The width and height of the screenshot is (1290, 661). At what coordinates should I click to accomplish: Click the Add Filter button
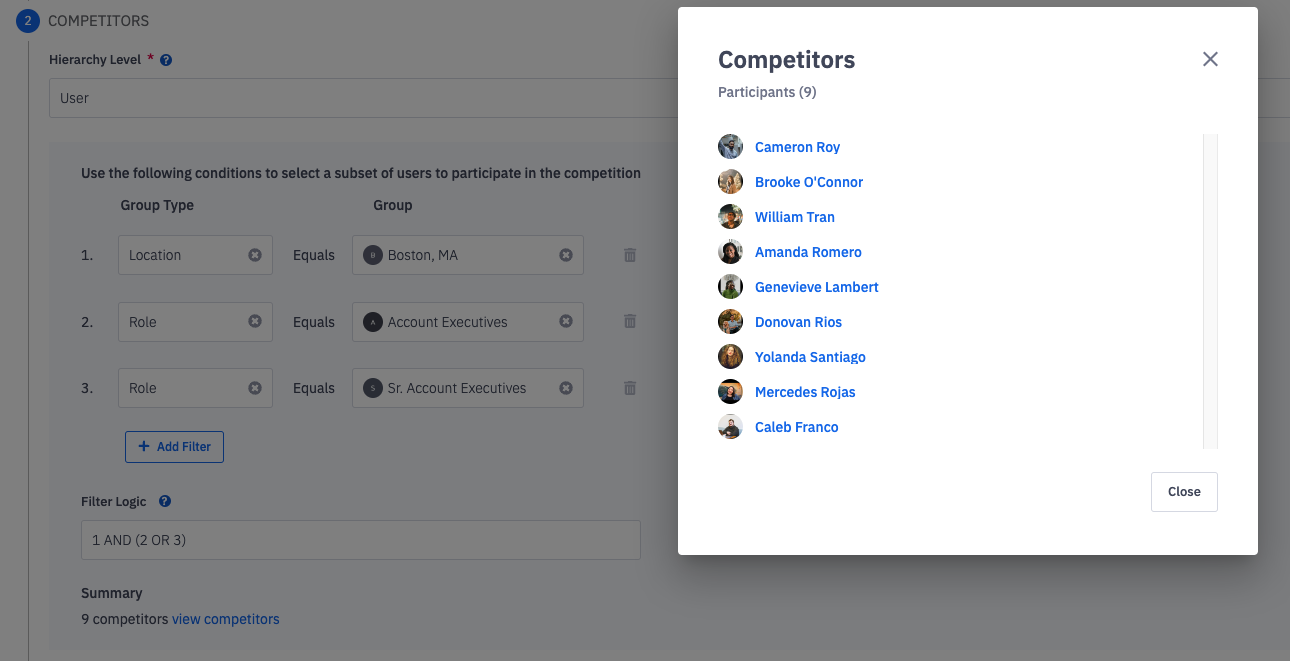tap(174, 447)
